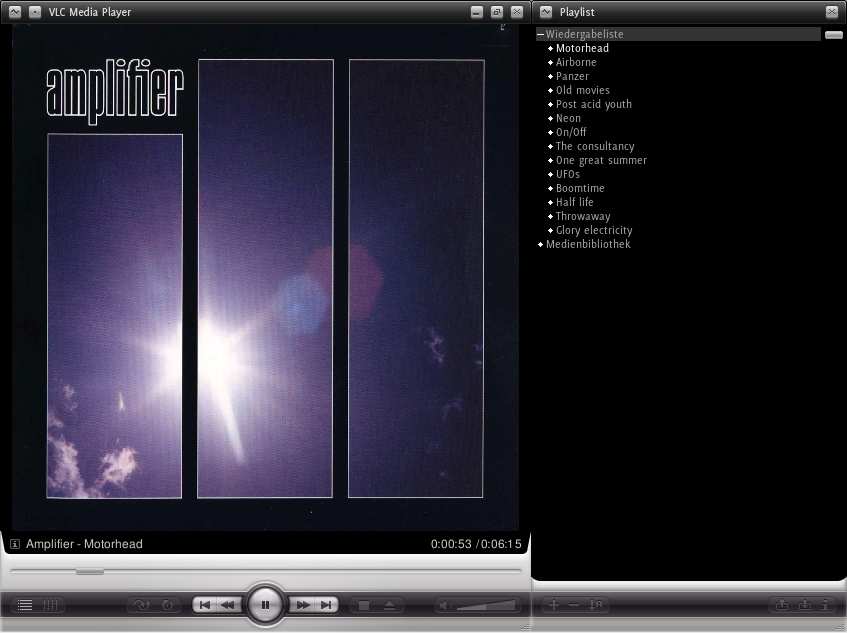Rewind the current song

[x=228, y=605]
